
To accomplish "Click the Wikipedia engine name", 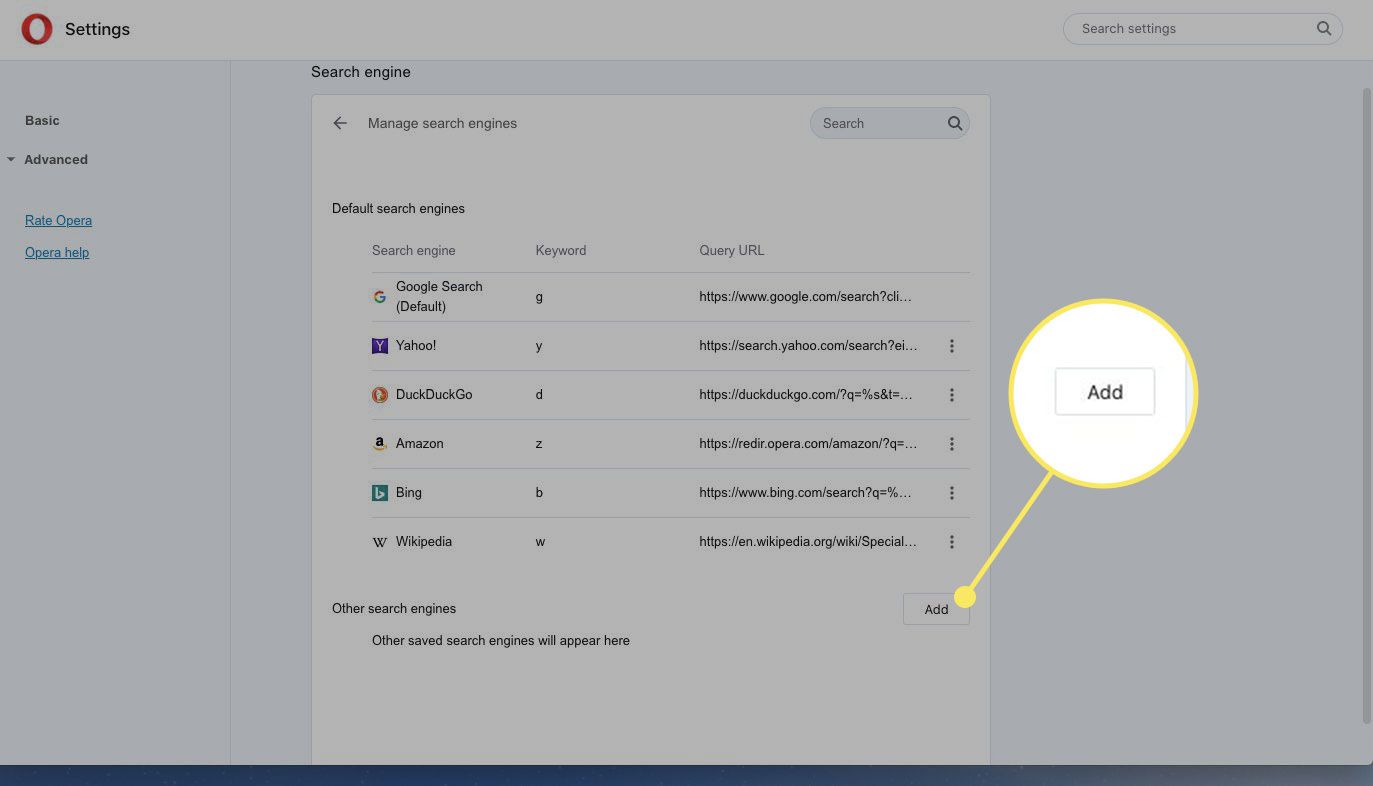I will point(424,541).
